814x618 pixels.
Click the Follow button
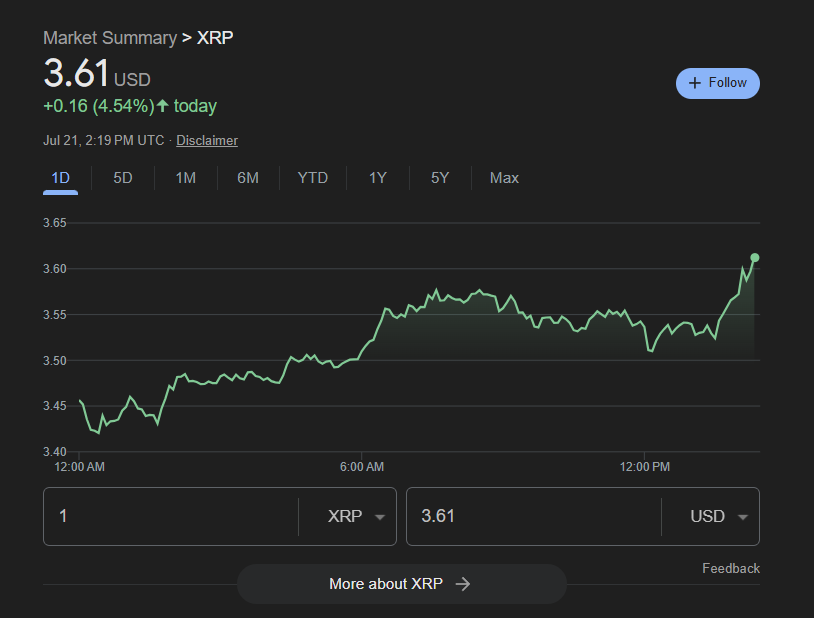point(717,83)
